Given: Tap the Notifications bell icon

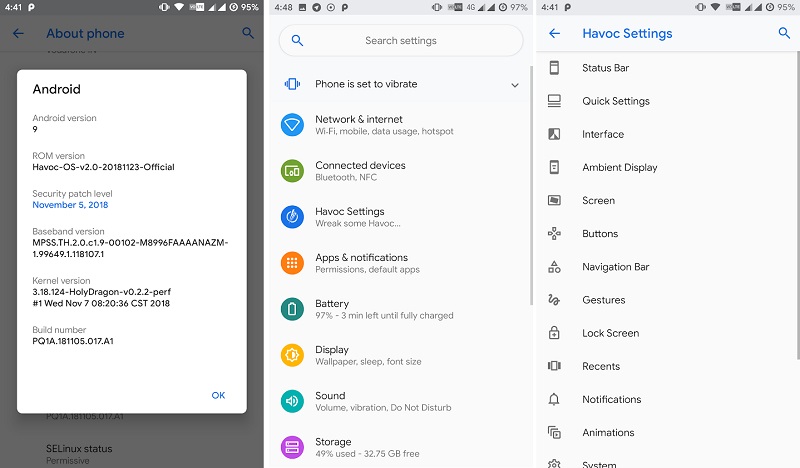Looking at the screenshot, I should point(554,399).
